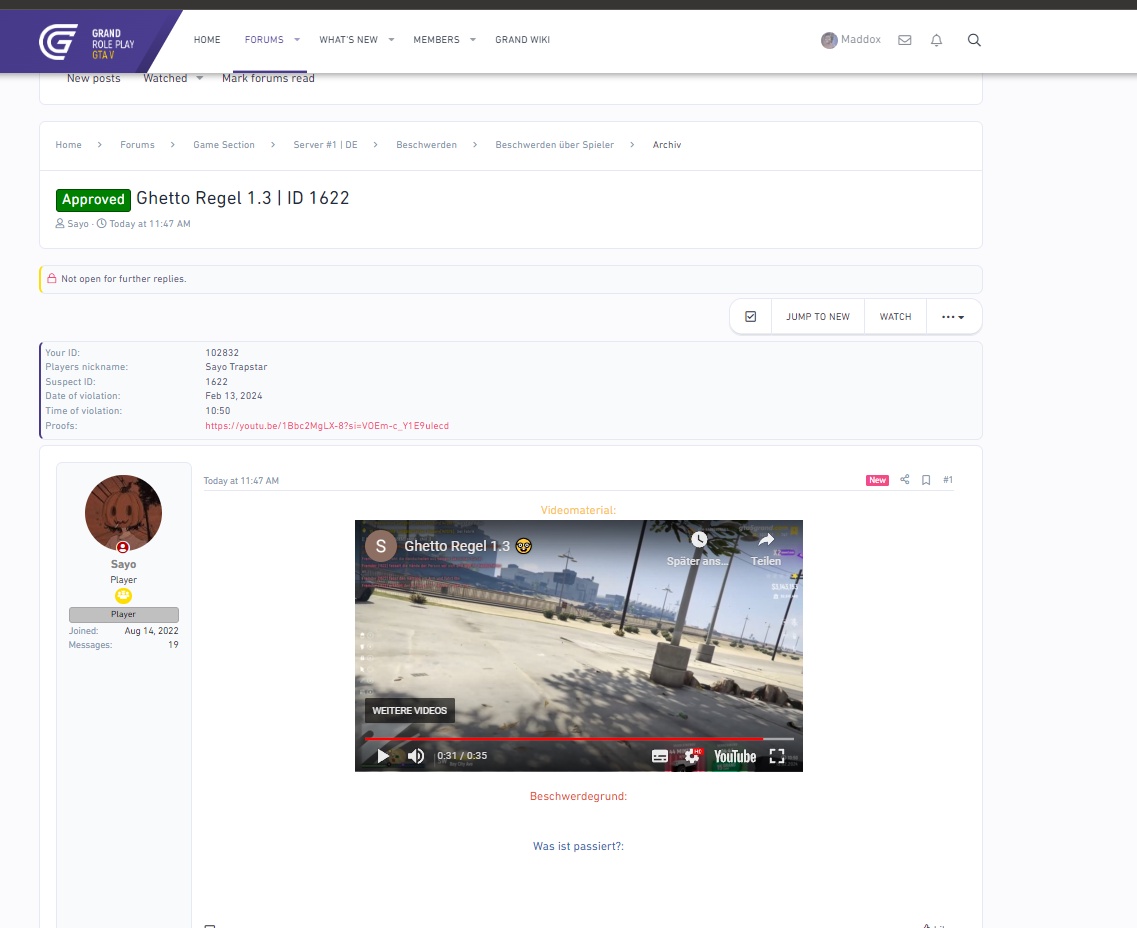Check notifications via the bell icon
Screen dimensions: 1137x928
(x=936, y=40)
